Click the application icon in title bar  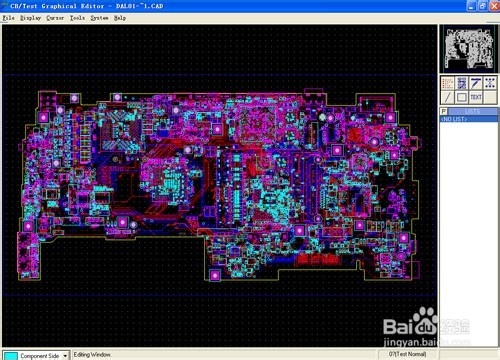tap(5, 6)
